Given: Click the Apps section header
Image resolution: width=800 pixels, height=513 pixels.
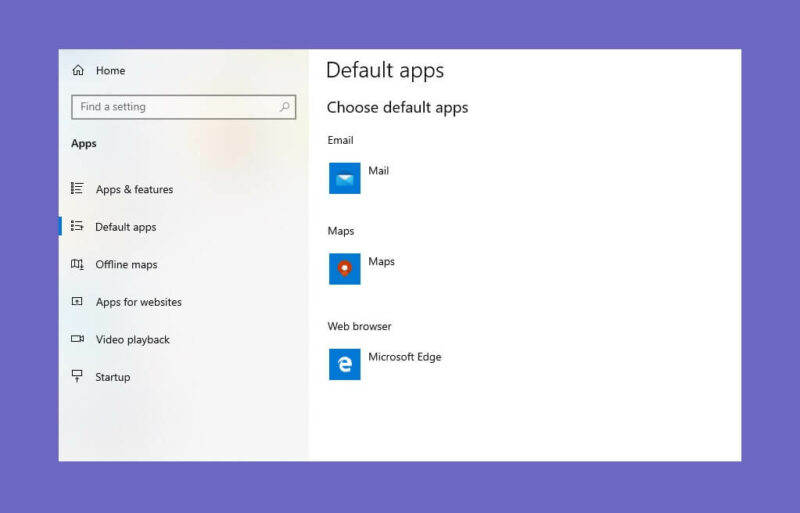Looking at the screenshot, I should (x=84, y=143).
